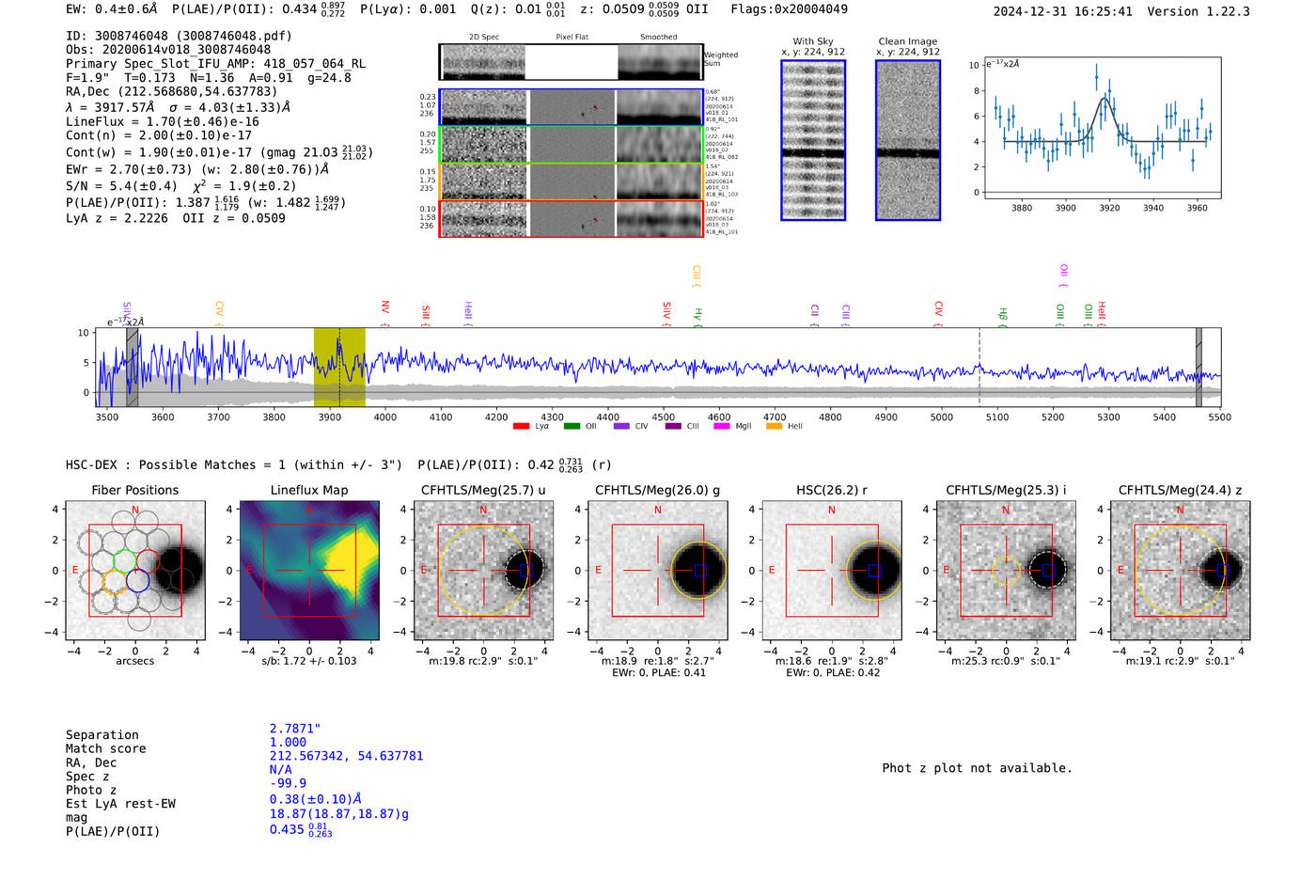This screenshot has width=1316, height=896.
Task: Select the dark purple CIII legend swatch
Action: tap(673, 427)
